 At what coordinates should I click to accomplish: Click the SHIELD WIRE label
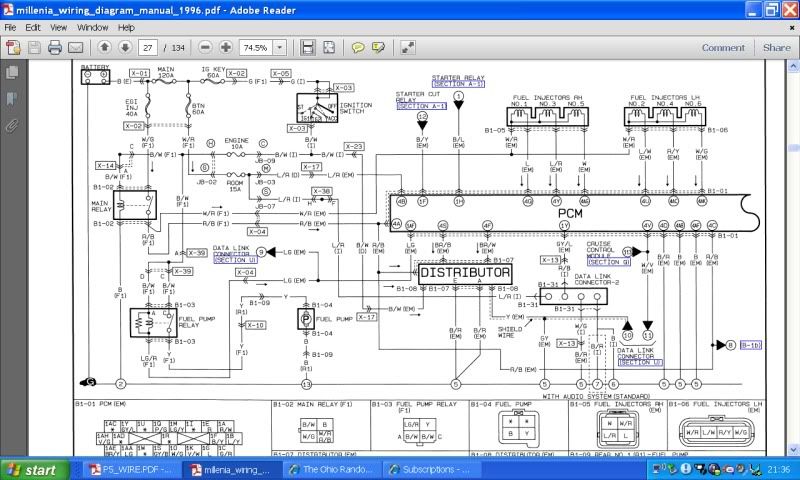510,332
